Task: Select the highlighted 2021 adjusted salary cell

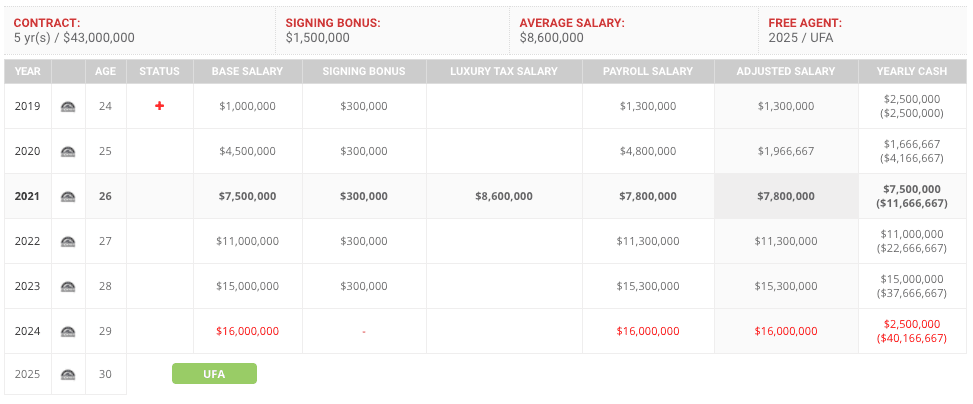Action: tap(786, 196)
